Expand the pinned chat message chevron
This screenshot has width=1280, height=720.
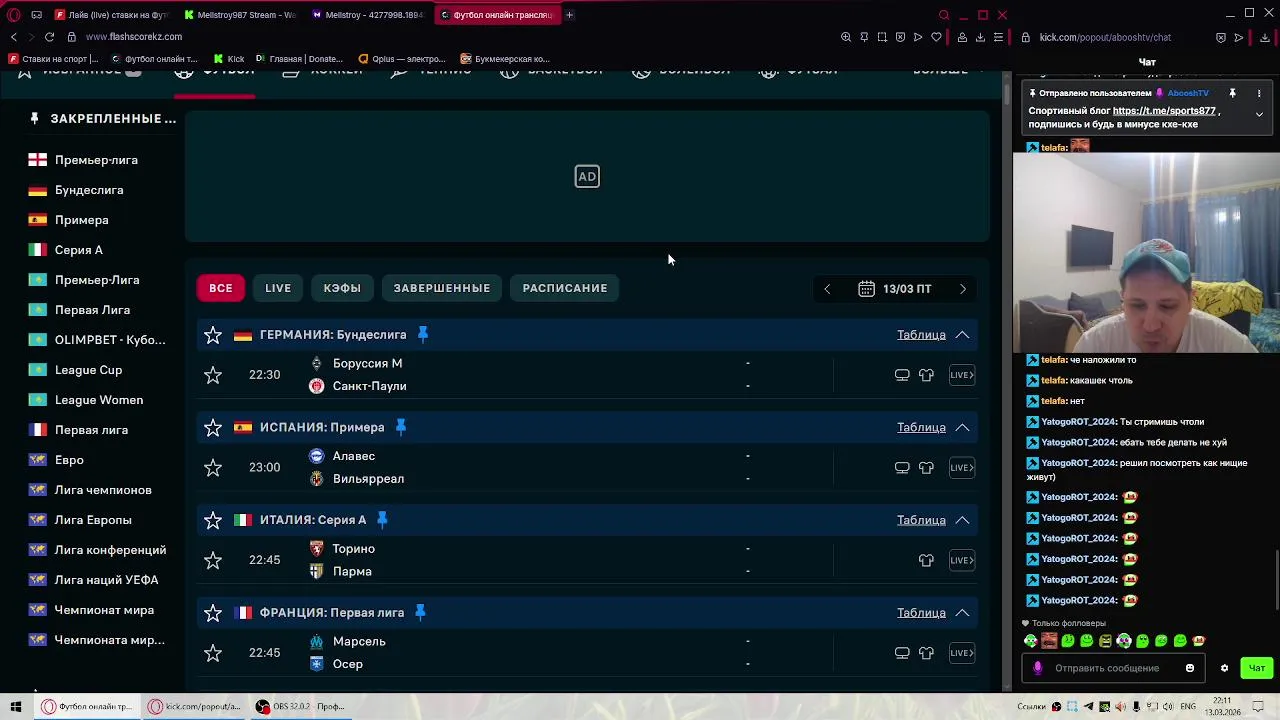tap(1259, 114)
